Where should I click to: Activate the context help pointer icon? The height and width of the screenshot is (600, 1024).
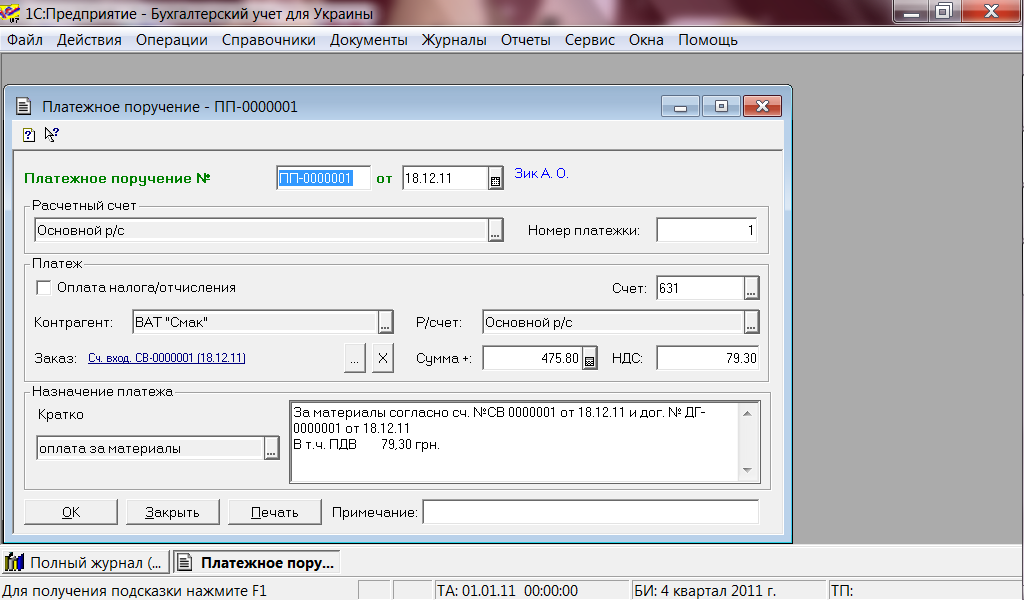pos(52,134)
